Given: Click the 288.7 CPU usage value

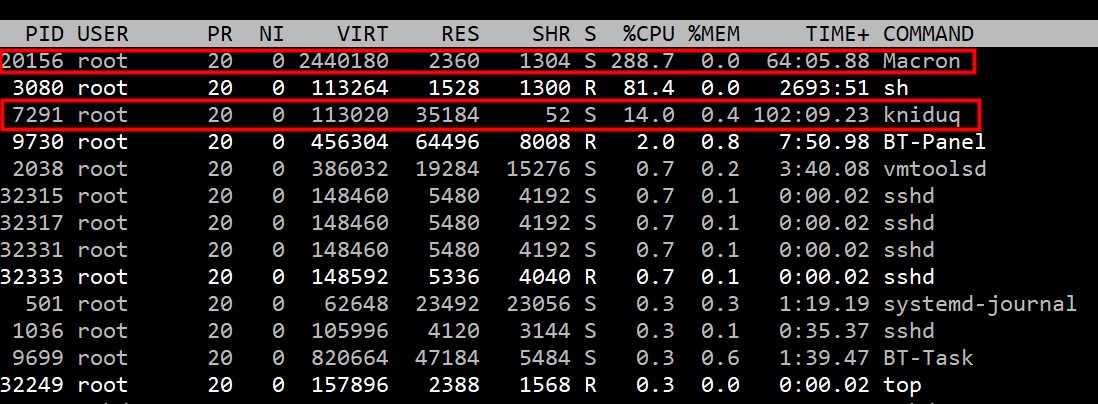Looking at the screenshot, I should pos(650,61).
